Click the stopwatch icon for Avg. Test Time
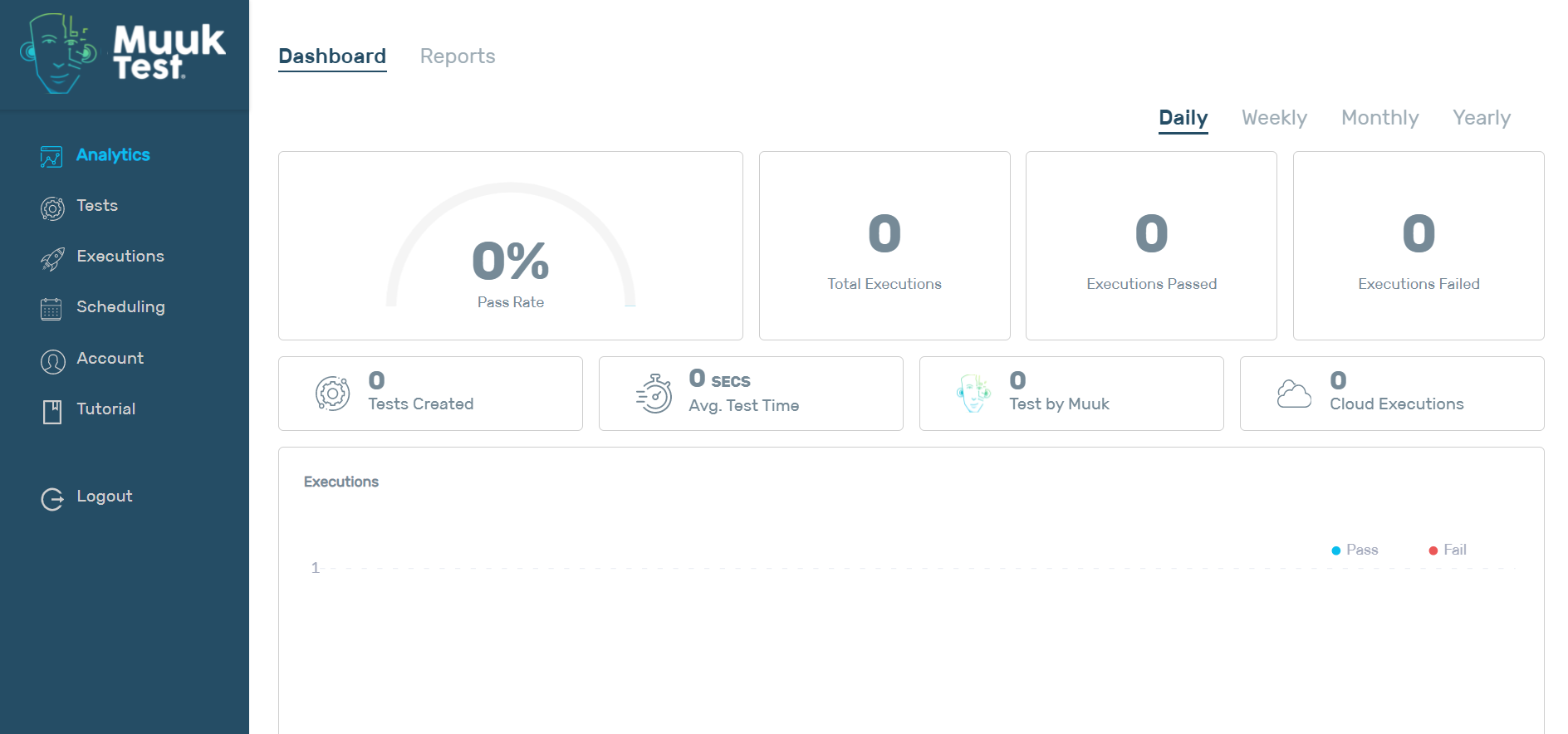 coord(654,394)
